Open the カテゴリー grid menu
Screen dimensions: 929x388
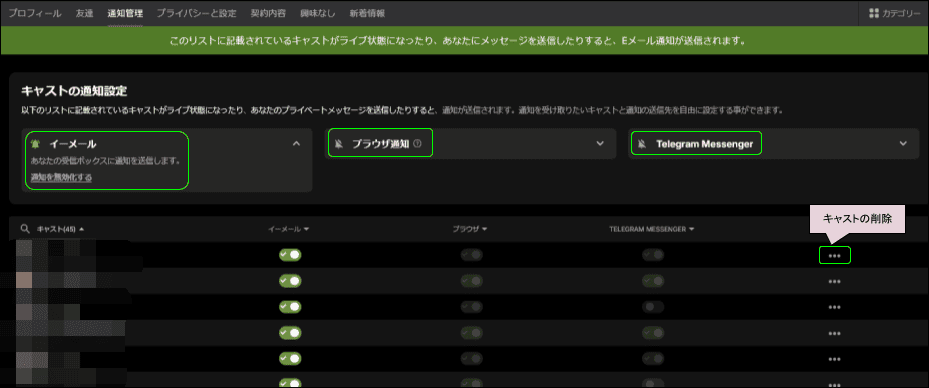tap(894, 13)
